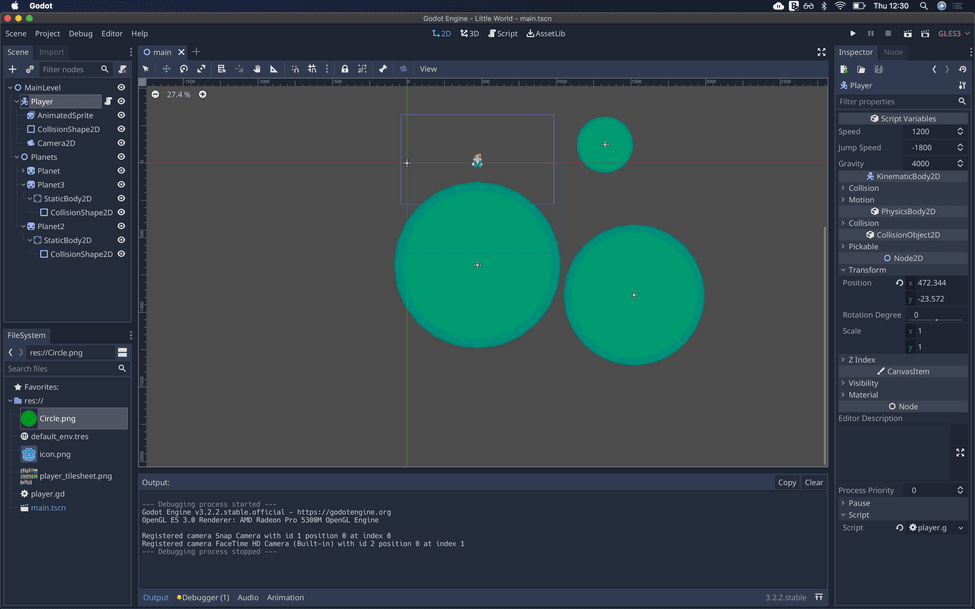The width and height of the screenshot is (975, 609).
Task: Copy the Output log contents
Action: pyautogui.click(x=787, y=482)
